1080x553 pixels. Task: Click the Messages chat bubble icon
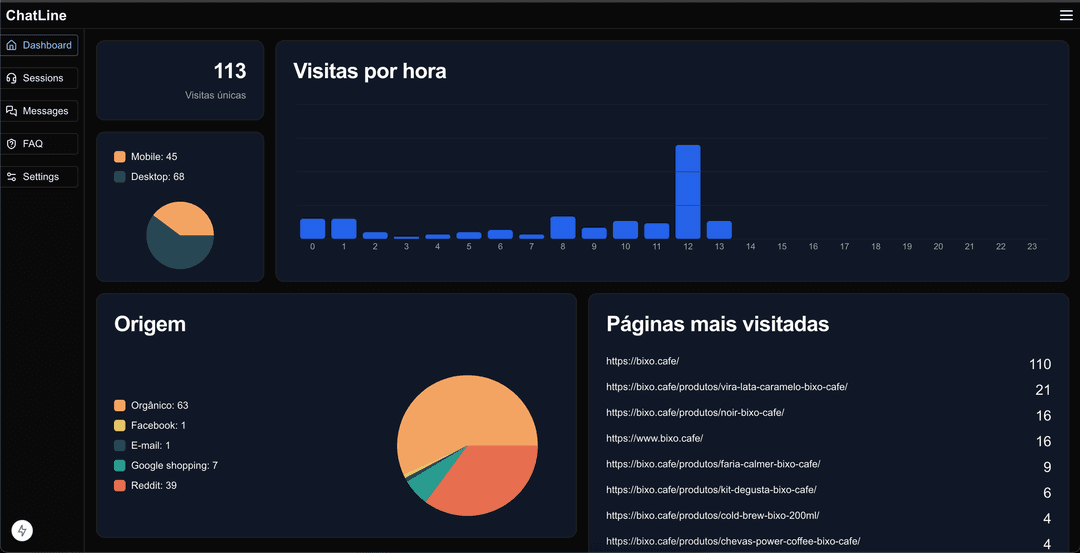[x=12, y=111]
